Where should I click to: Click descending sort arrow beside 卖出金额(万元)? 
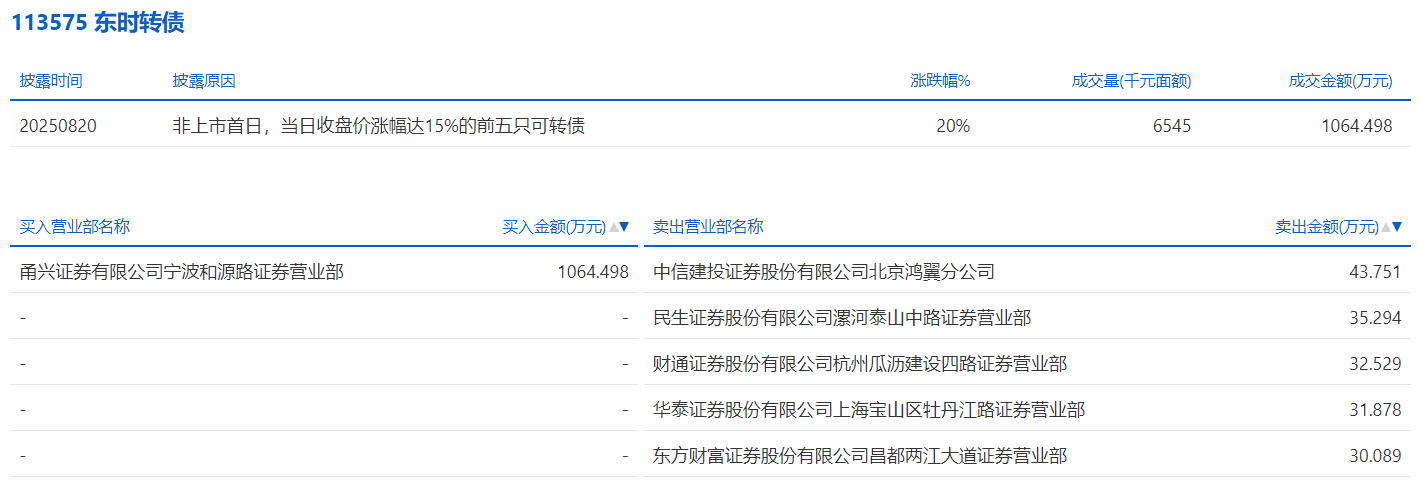pyautogui.click(x=1397, y=227)
